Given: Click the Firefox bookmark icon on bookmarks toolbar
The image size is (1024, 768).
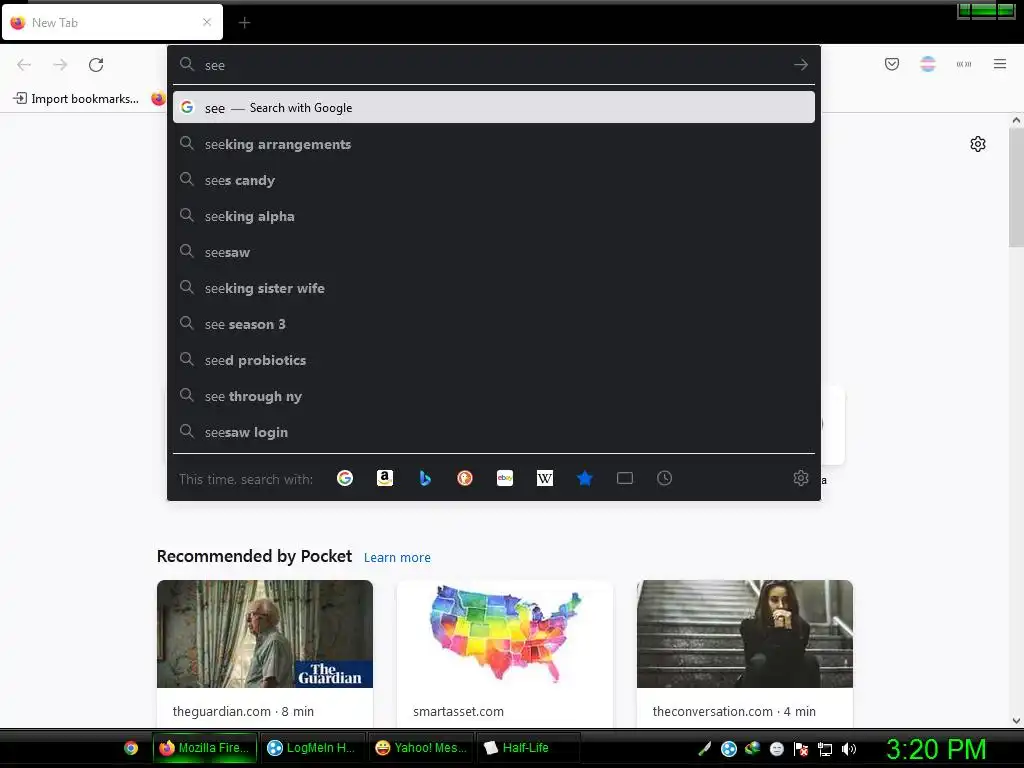Looking at the screenshot, I should click(158, 99).
